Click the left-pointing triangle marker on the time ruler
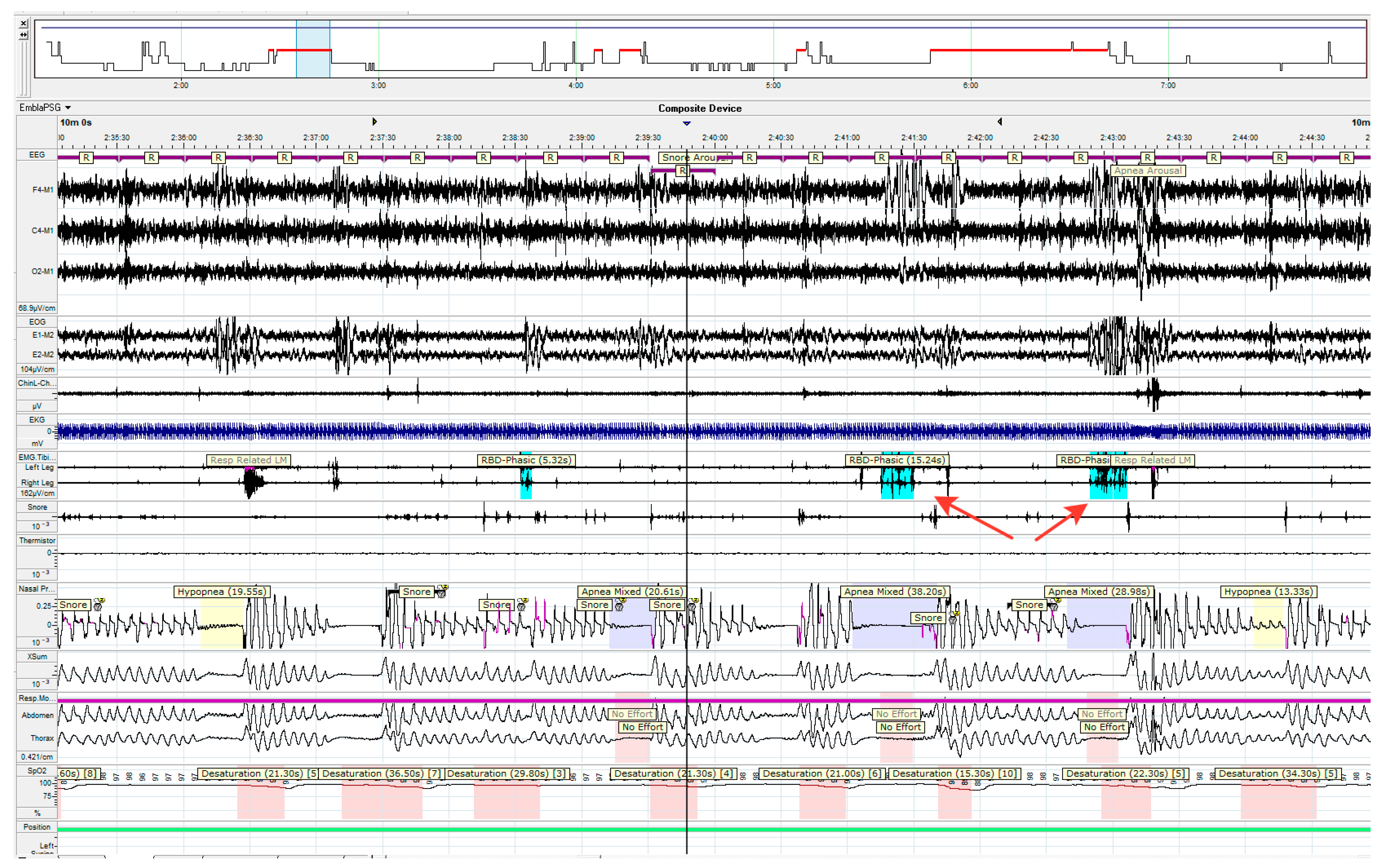 click(x=1000, y=122)
